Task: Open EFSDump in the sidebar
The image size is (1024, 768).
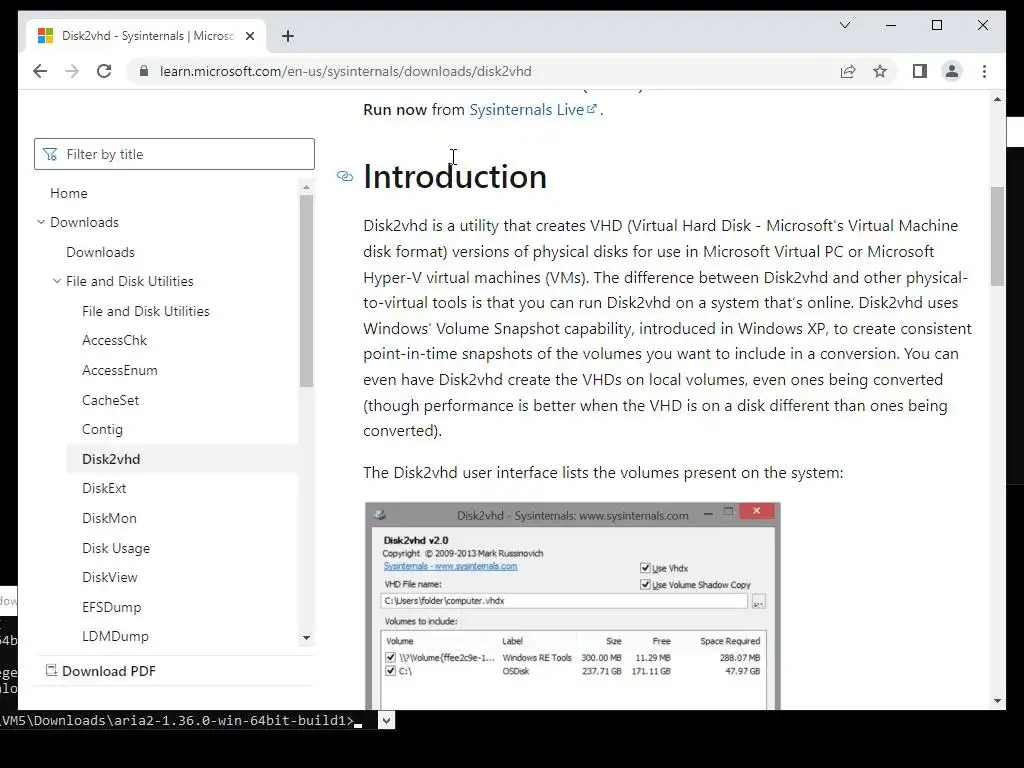Action: pyautogui.click(x=111, y=607)
